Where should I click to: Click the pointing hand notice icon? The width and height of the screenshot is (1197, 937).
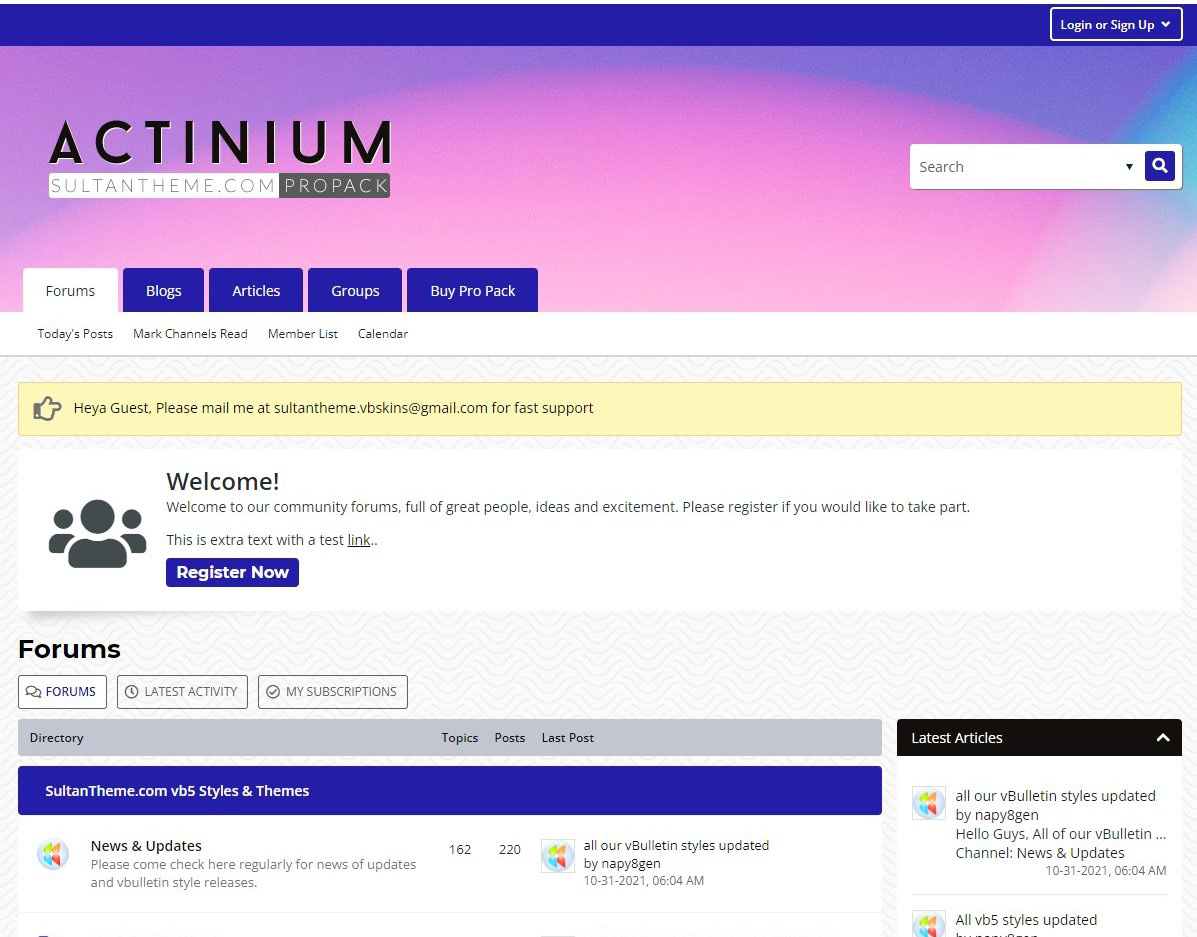click(x=47, y=409)
